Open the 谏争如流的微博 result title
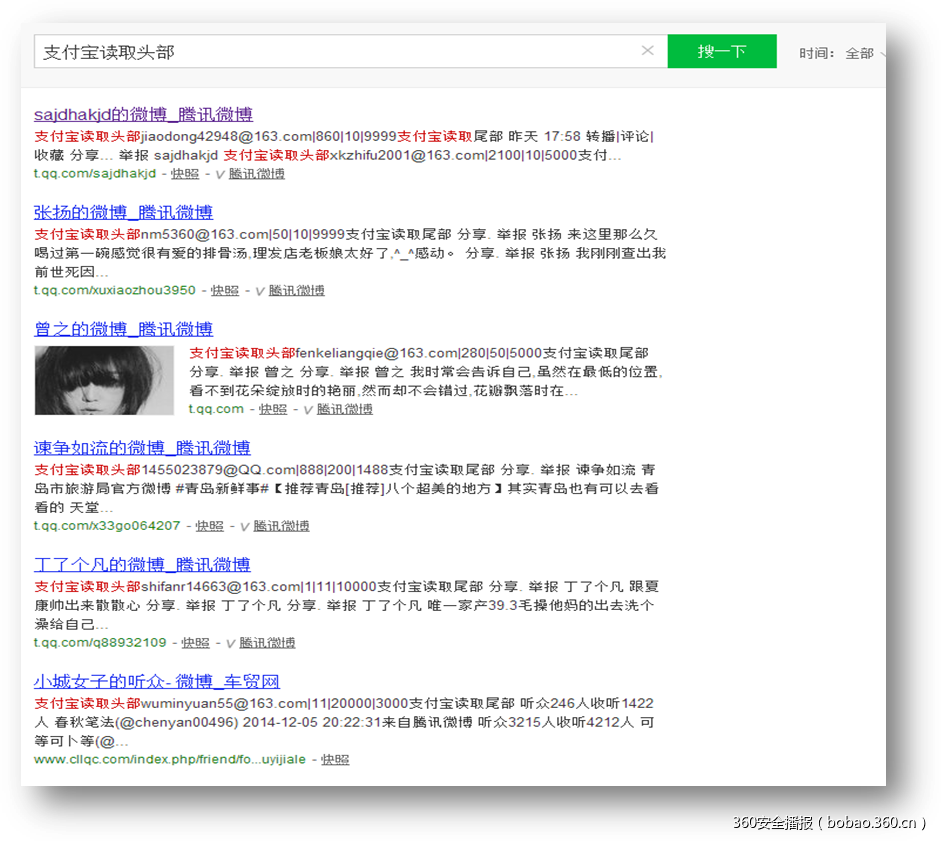The height and width of the screenshot is (841, 941). (x=142, y=447)
